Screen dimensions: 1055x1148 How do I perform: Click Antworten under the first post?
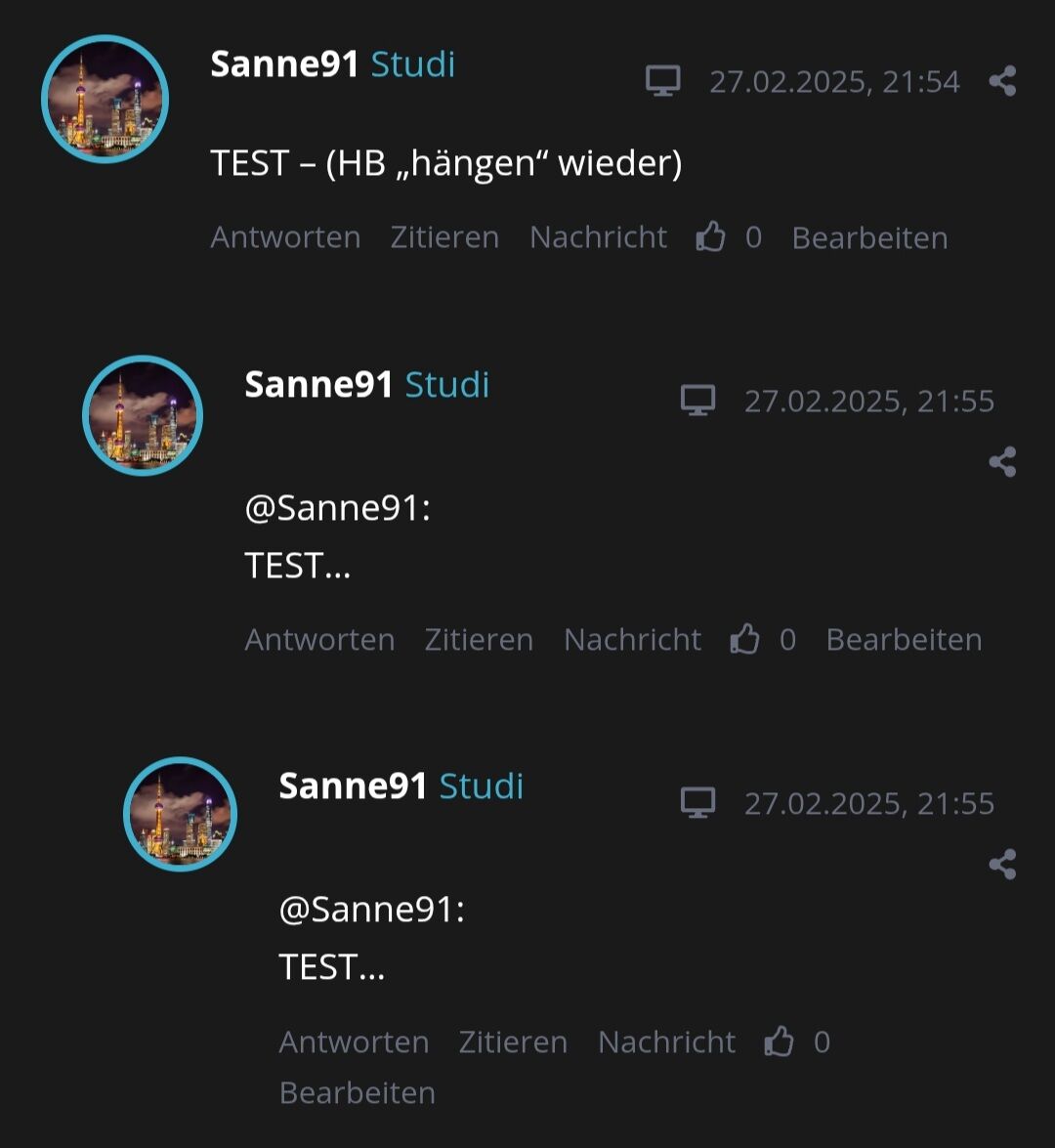pyautogui.click(x=285, y=238)
